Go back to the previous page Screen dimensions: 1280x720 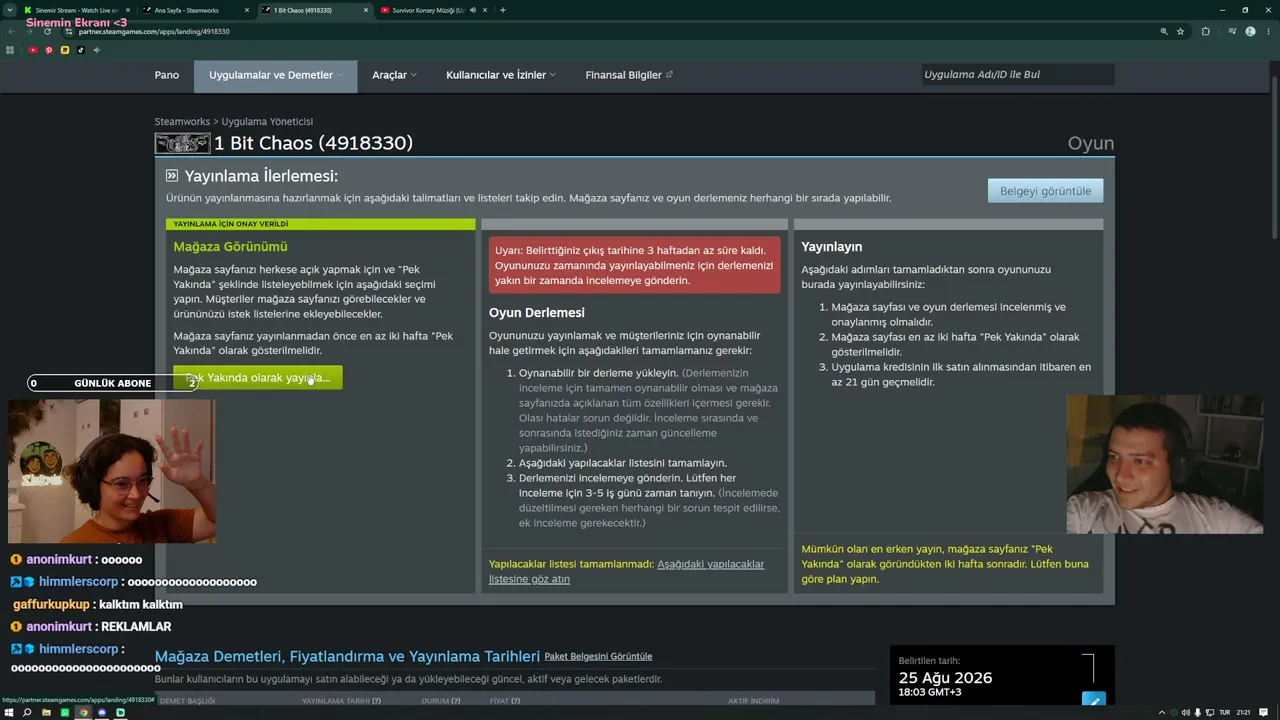pyautogui.click(x=11, y=31)
